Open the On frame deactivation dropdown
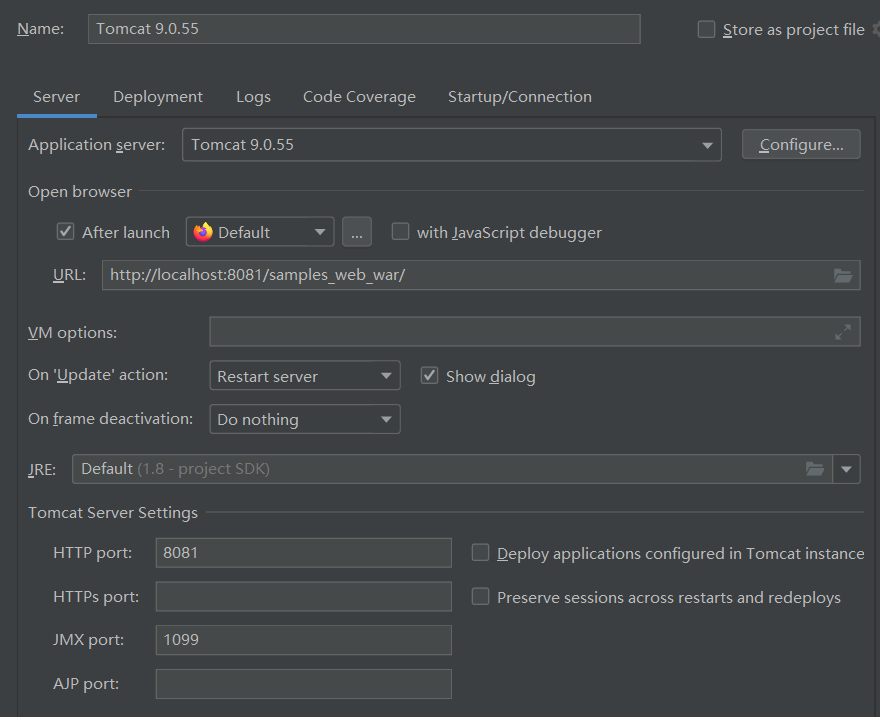Viewport: 880px width, 717px height. (305, 419)
